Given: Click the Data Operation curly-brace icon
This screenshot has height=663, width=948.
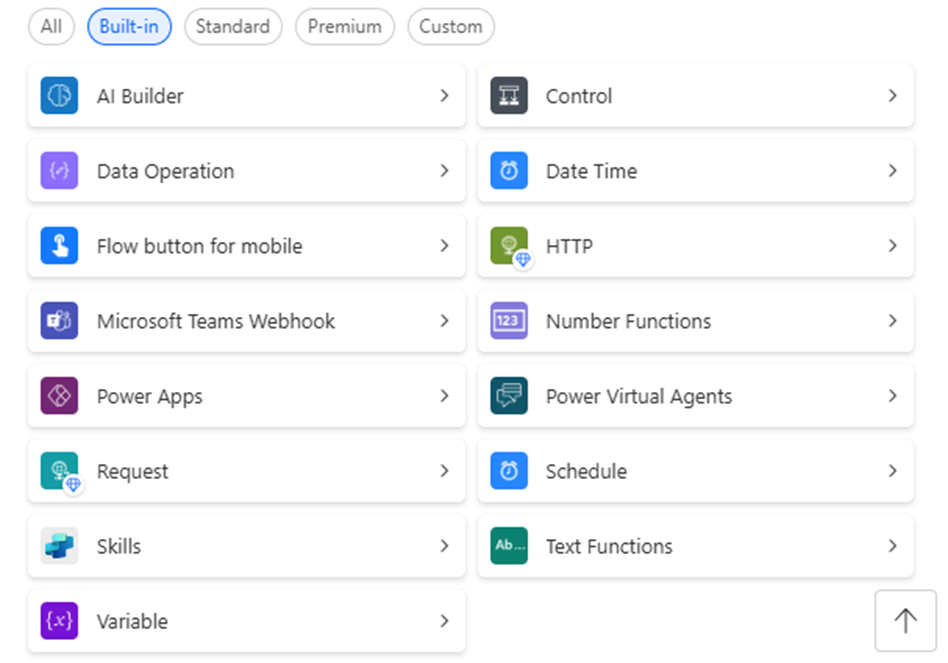Looking at the screenshot, I should [x=59, y=170].
